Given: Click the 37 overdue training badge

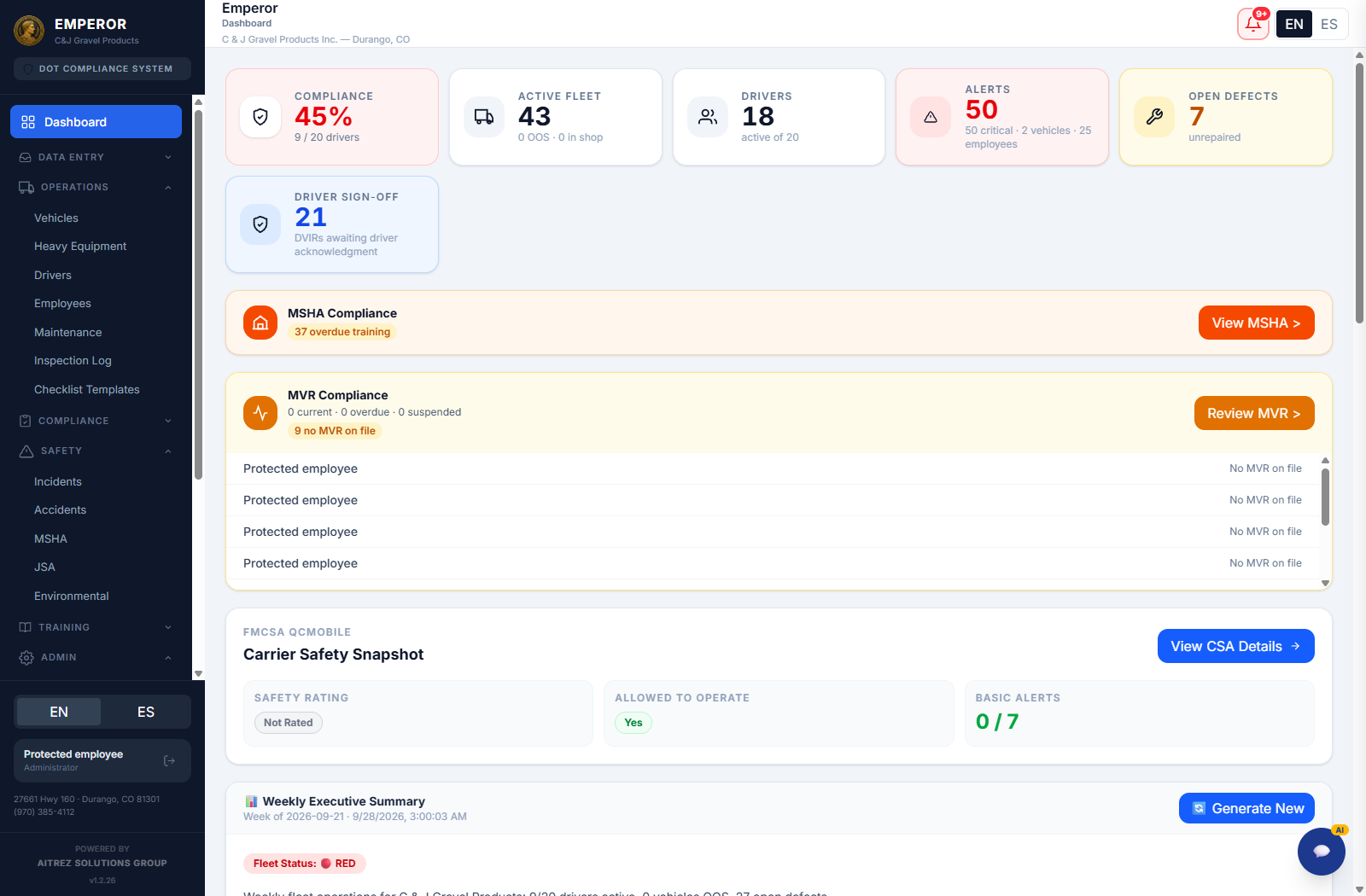Looking at the screenshot, I should [x=342, y=332].
